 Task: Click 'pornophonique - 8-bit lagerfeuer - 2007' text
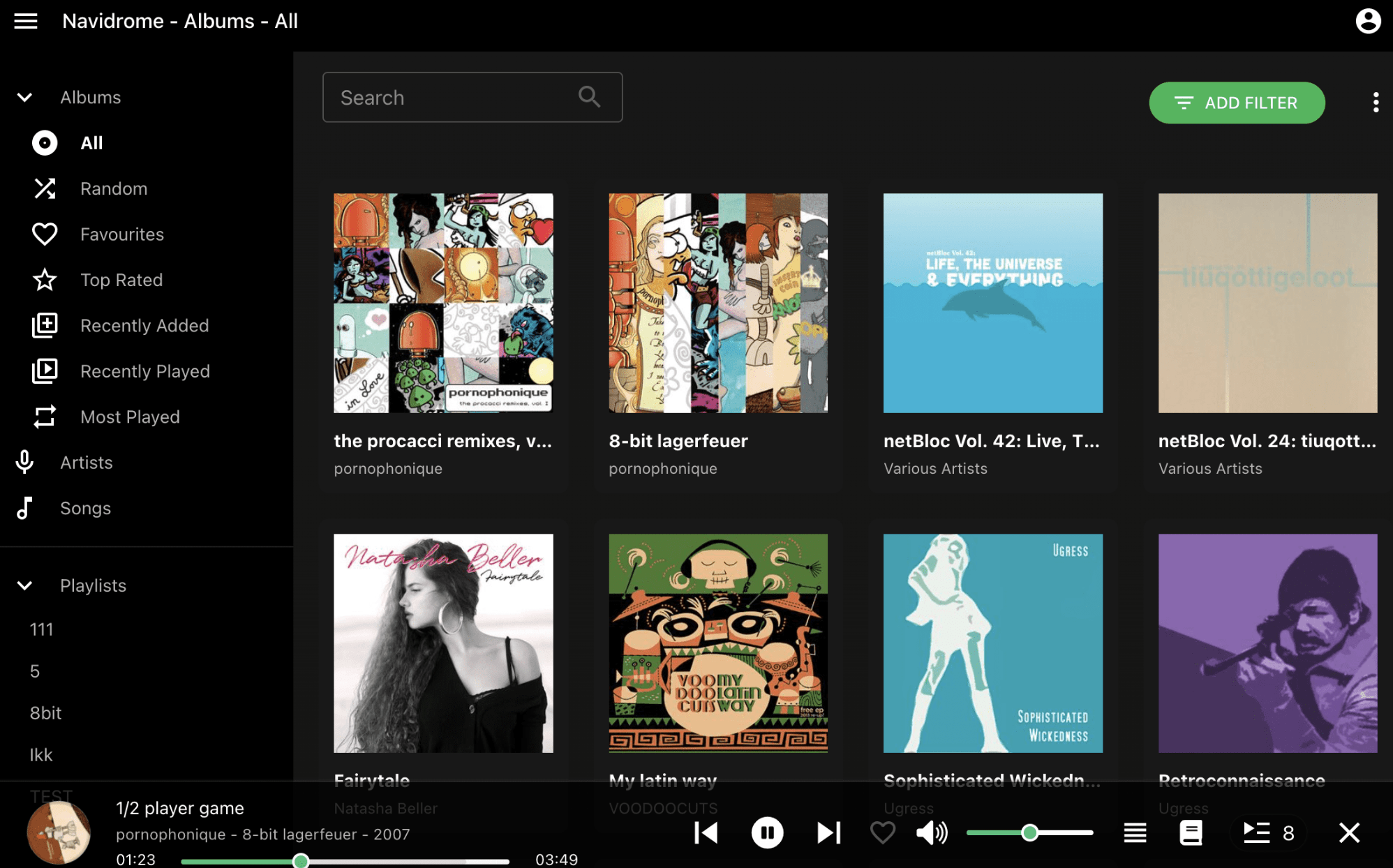tap(263, 835)
